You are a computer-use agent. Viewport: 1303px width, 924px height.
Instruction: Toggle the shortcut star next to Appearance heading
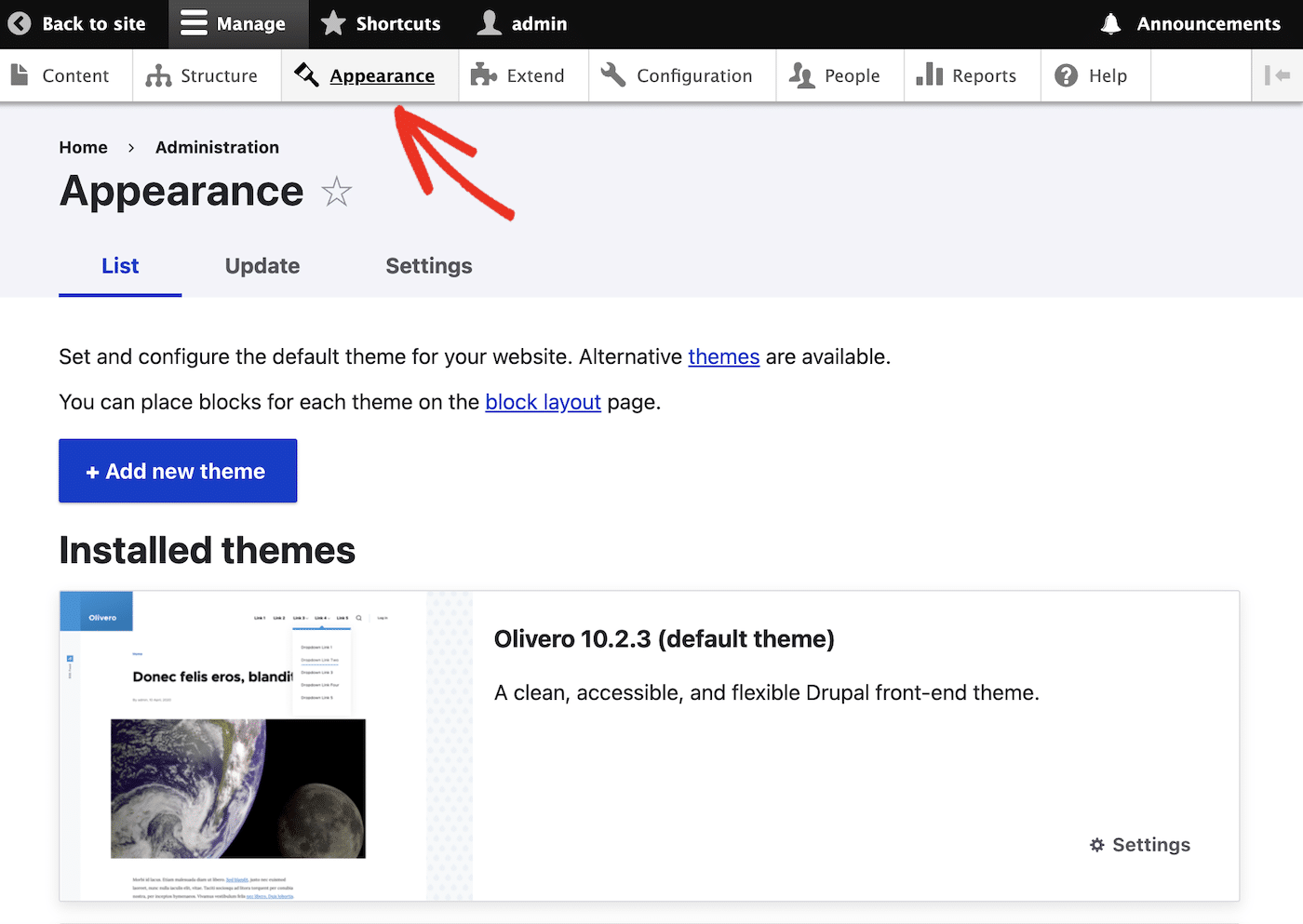(336, 193)
